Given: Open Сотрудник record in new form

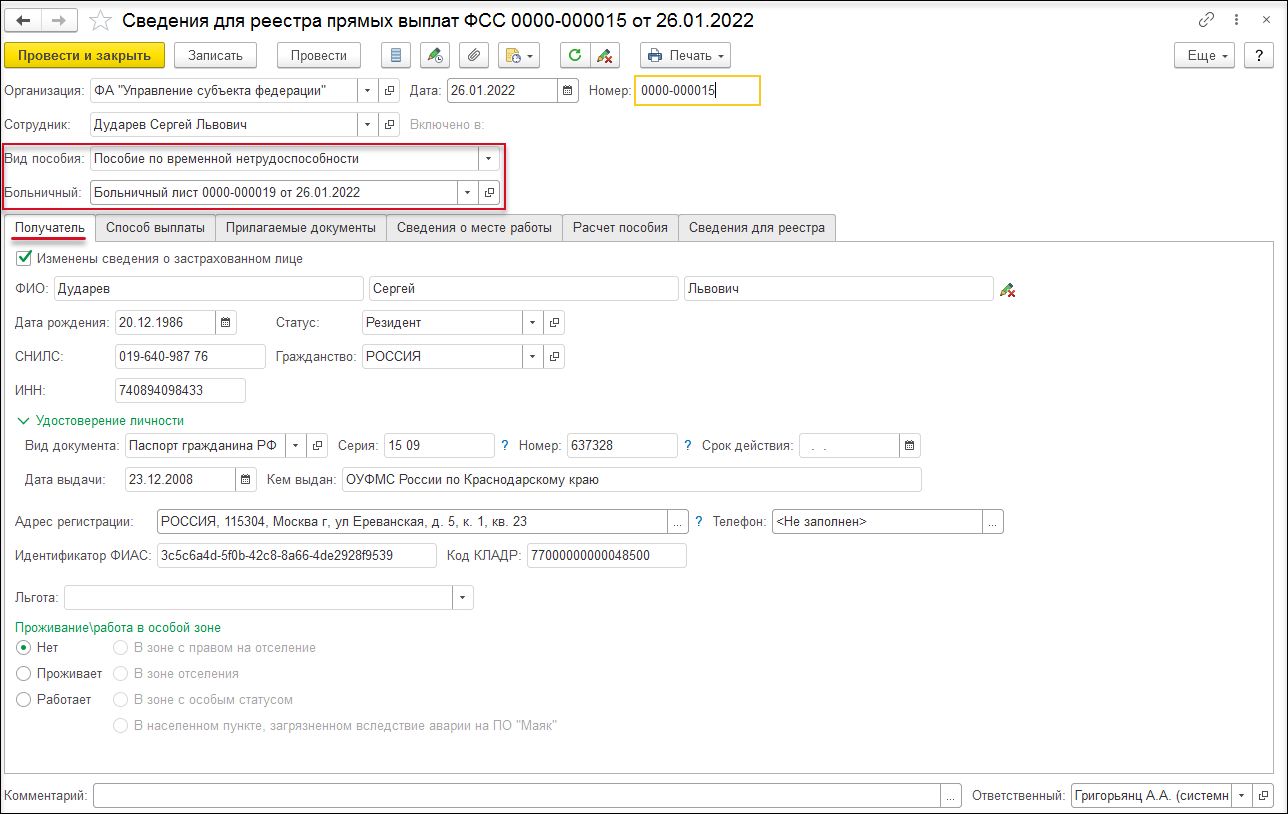Looking at the screenshot, I should tap(389, 125).
